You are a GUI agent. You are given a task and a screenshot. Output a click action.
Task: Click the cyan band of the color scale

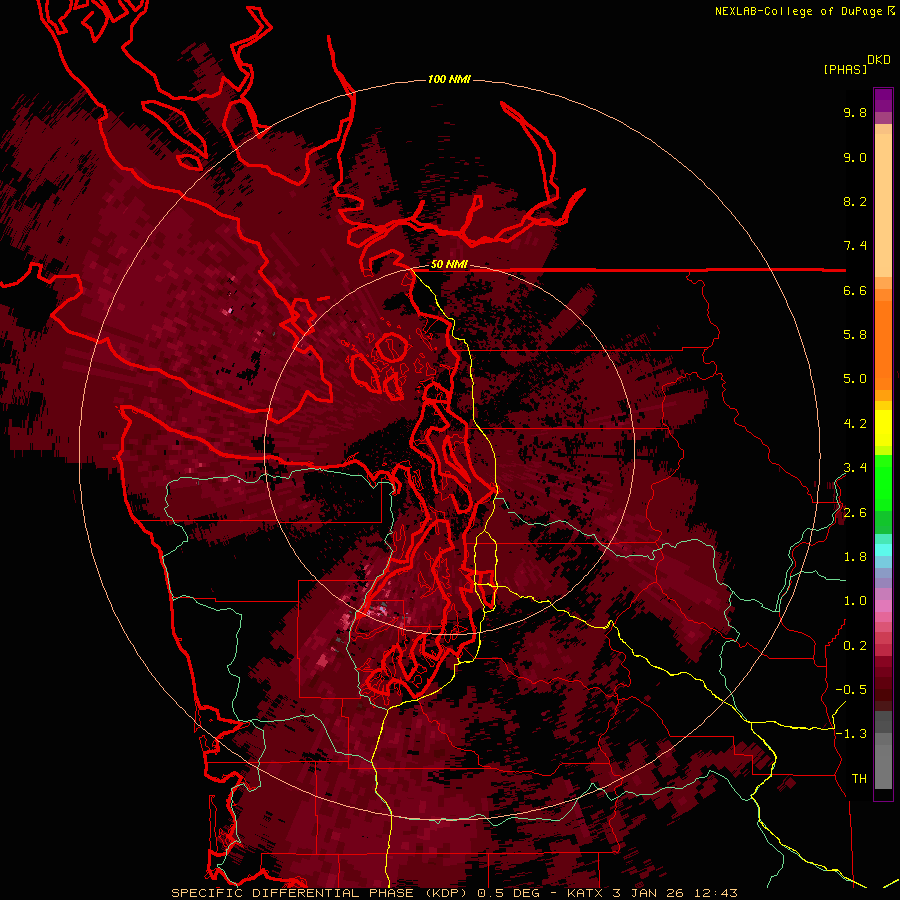click(883, 550)
